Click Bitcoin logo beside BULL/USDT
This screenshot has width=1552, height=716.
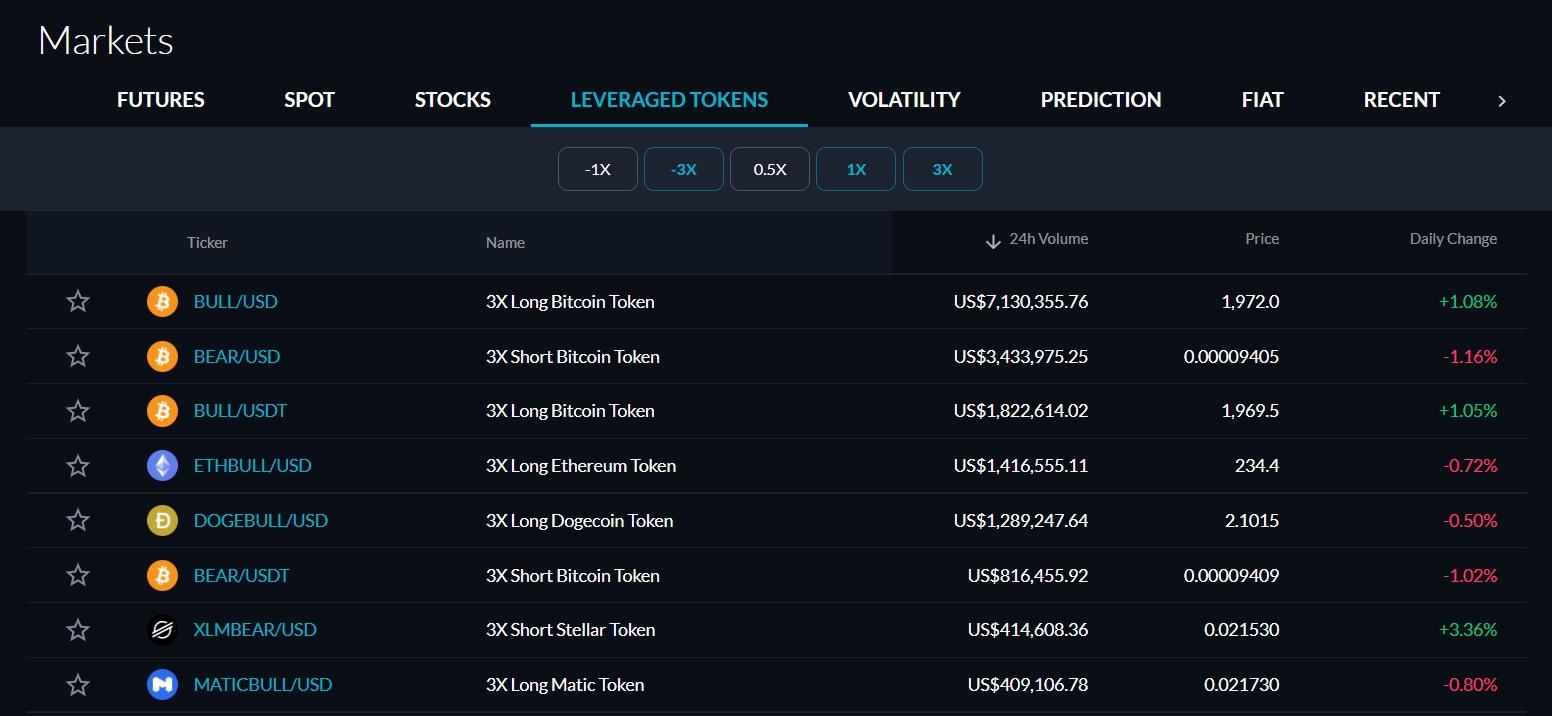162,411
